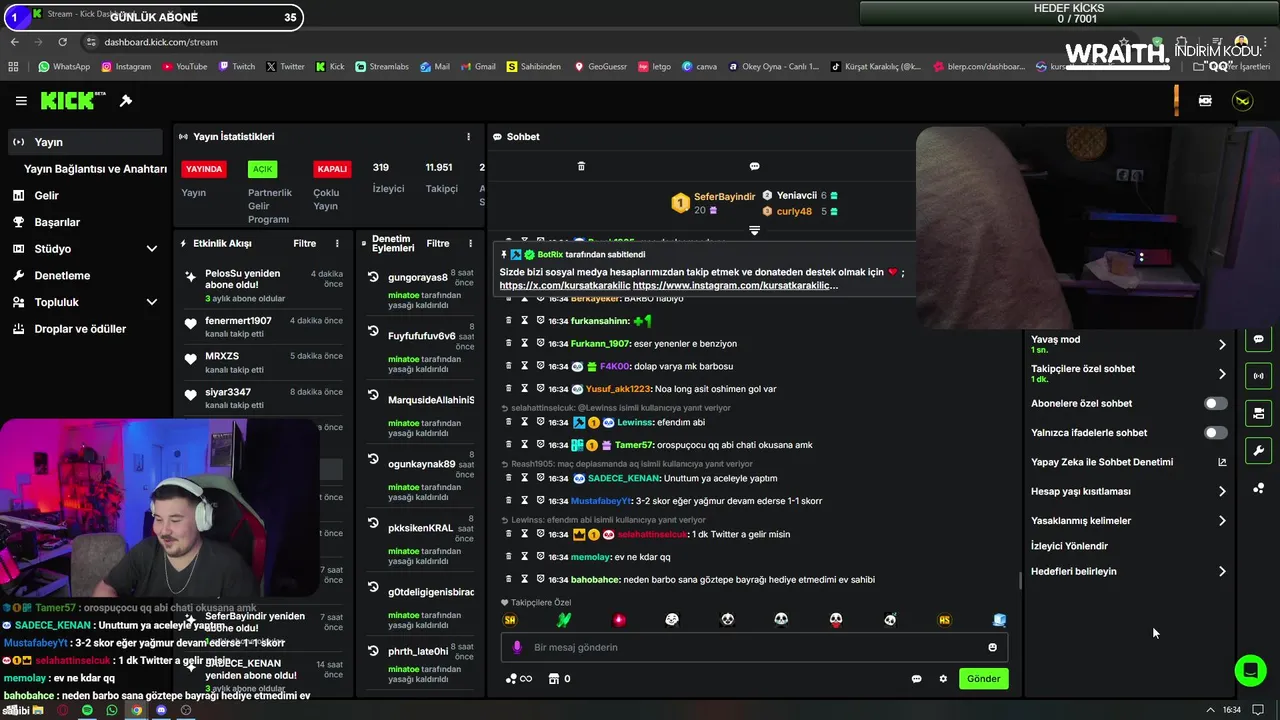
Task: Open the three-dot options in Etkinlik Akışı
Action: click(337, 244)
